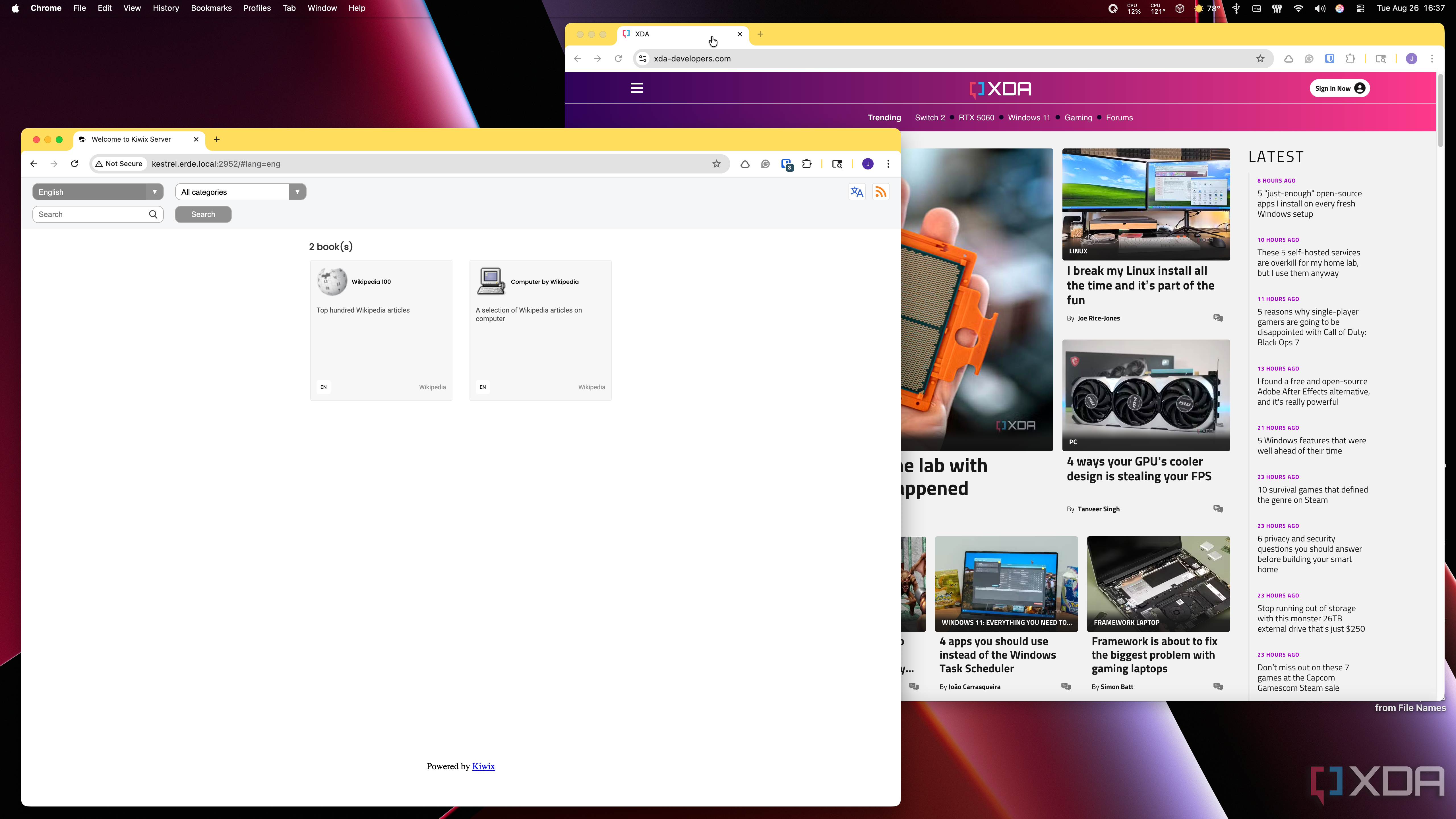Close the Welcome to Kiwix Server tab

coord(196,140)
